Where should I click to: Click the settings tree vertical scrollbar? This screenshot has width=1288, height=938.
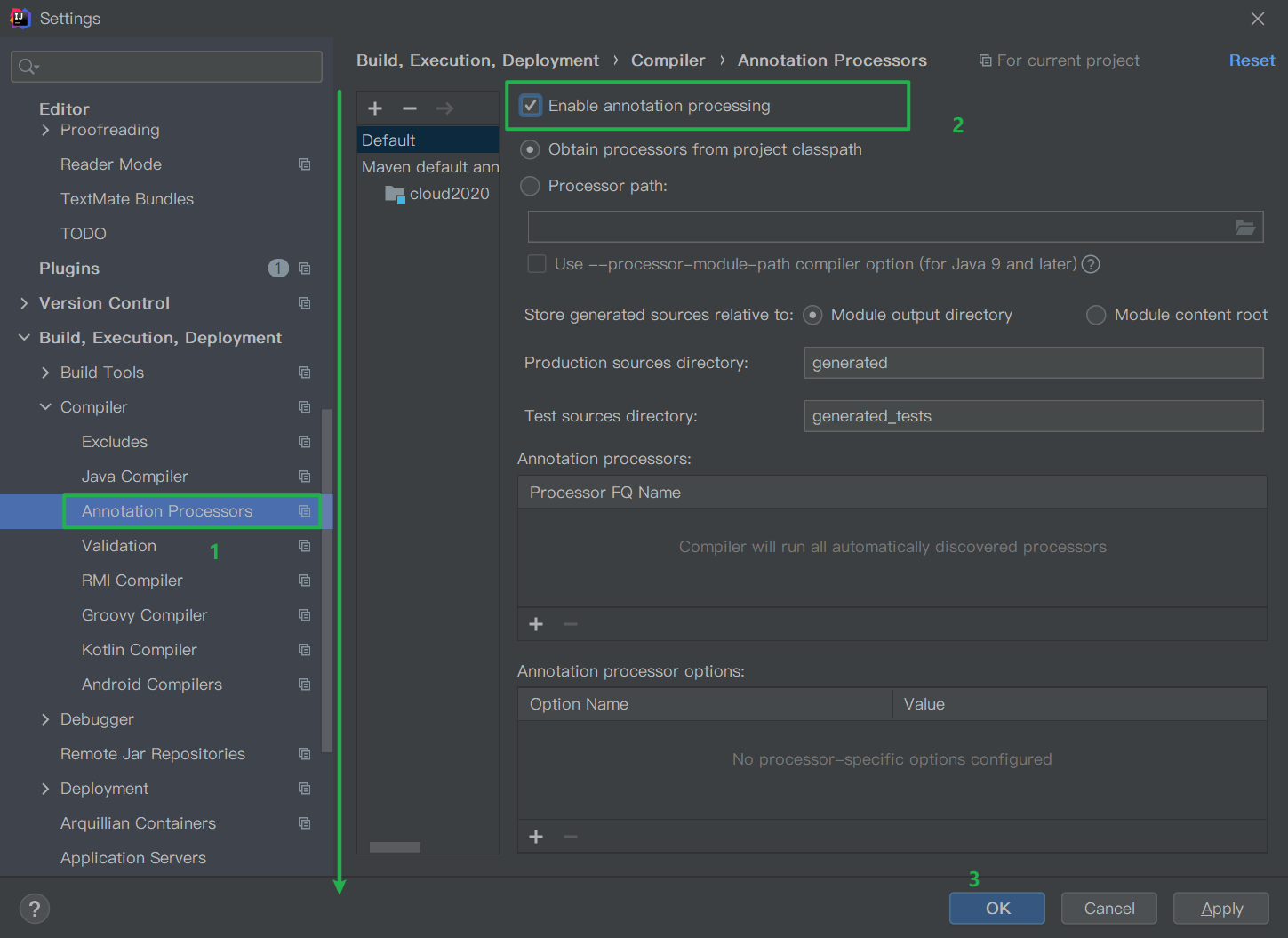pyautogui.click(x=327, y=580)
